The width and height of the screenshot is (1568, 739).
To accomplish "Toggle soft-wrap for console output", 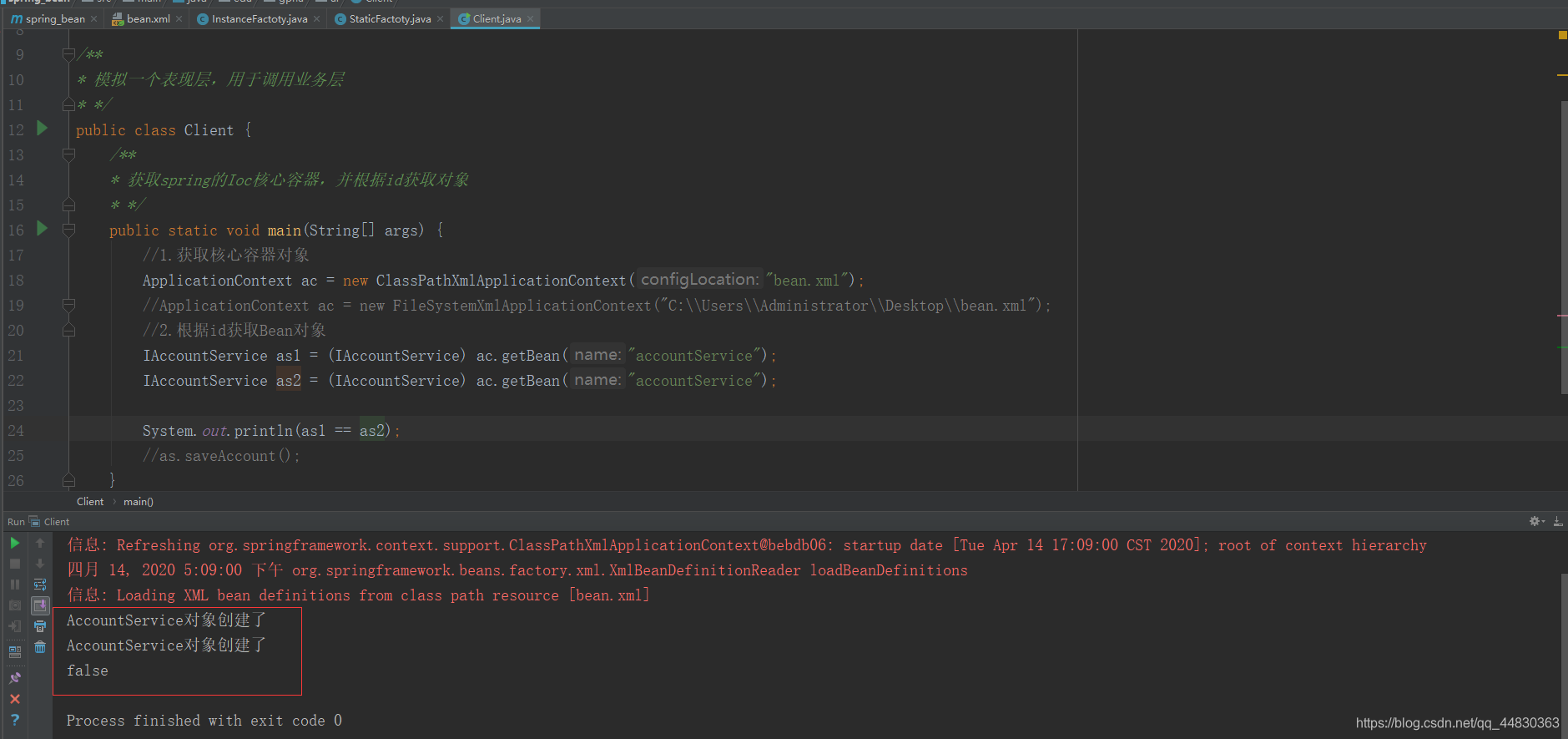I will [40, 585].
